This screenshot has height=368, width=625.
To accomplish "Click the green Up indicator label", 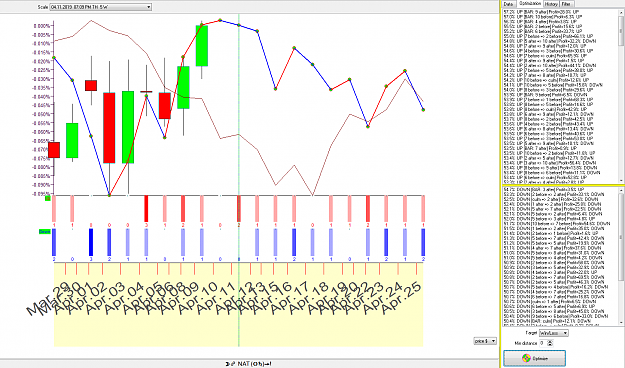I will click(47, 198).
